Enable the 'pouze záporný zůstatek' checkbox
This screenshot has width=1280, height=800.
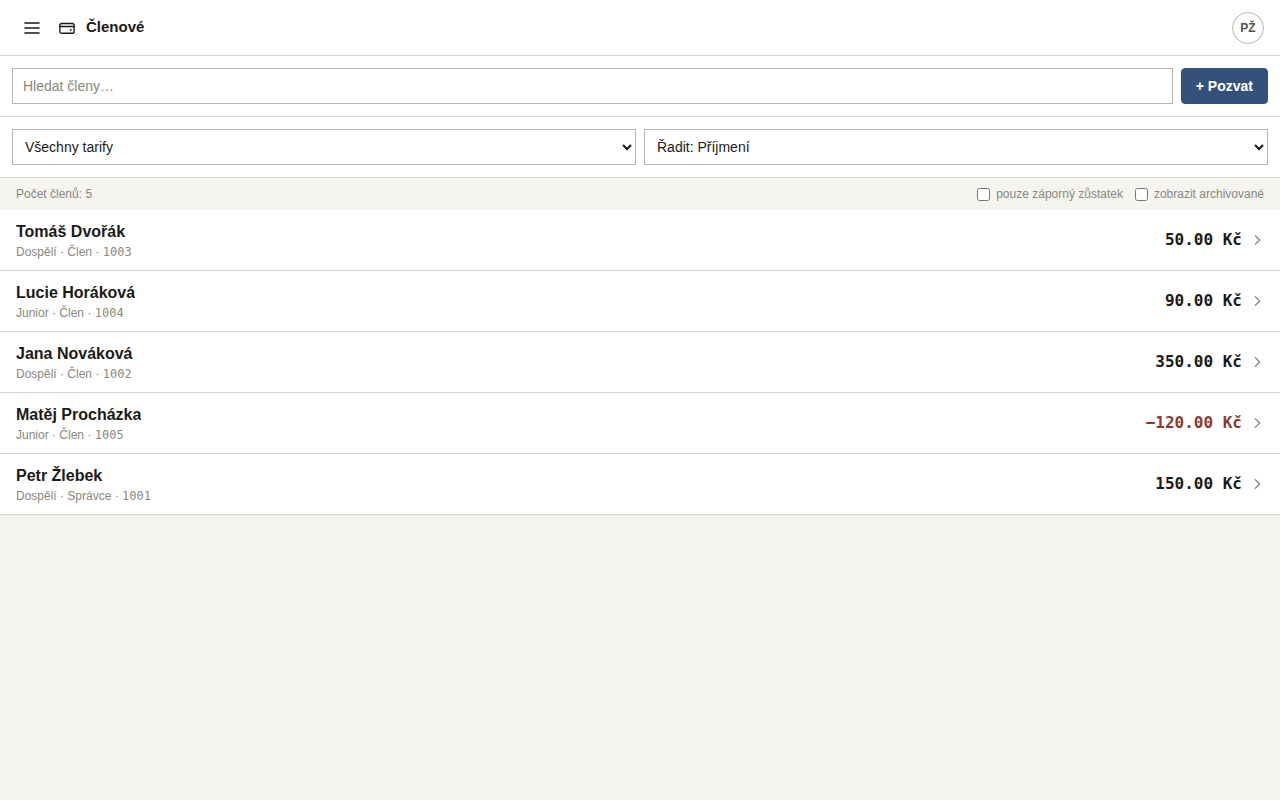(x=983, y=194)
